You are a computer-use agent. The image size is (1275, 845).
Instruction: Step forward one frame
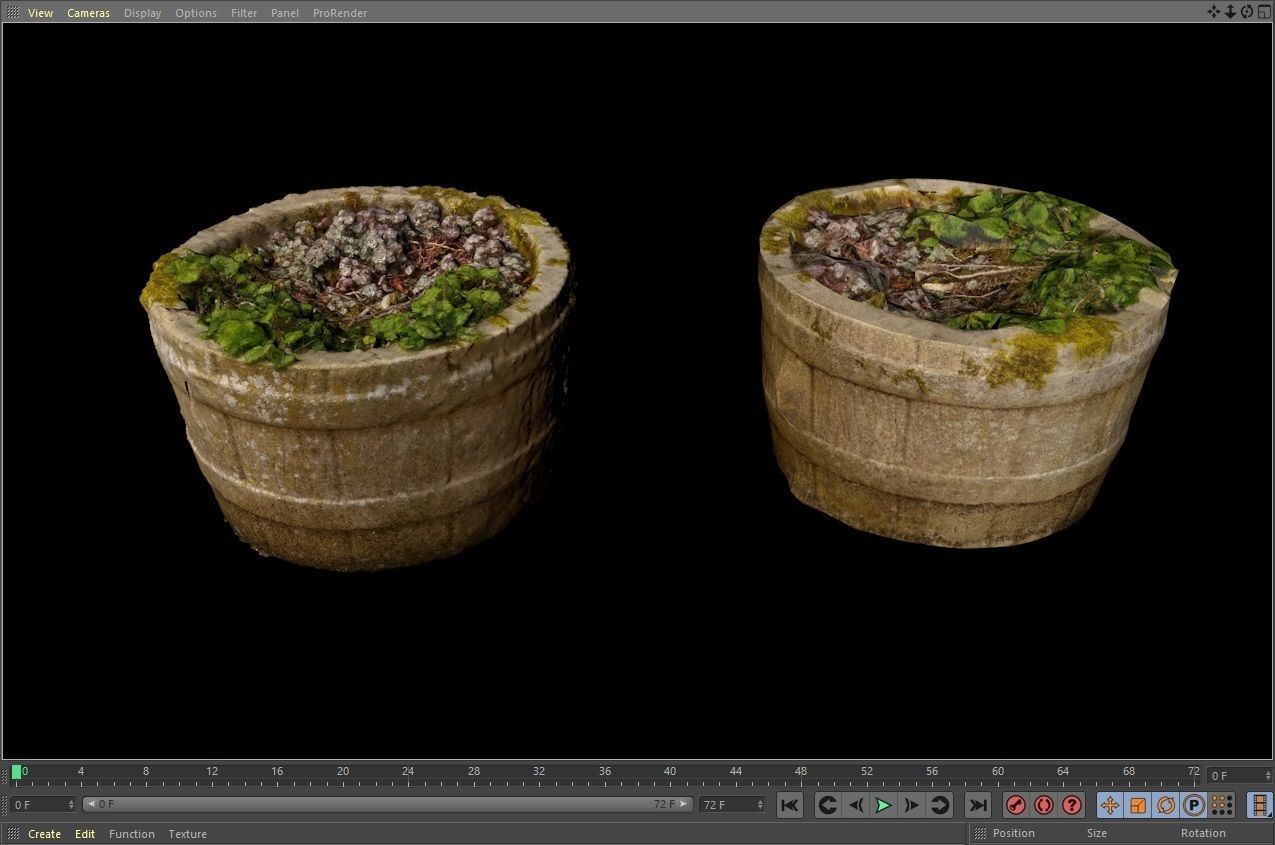tap(911, 805)
